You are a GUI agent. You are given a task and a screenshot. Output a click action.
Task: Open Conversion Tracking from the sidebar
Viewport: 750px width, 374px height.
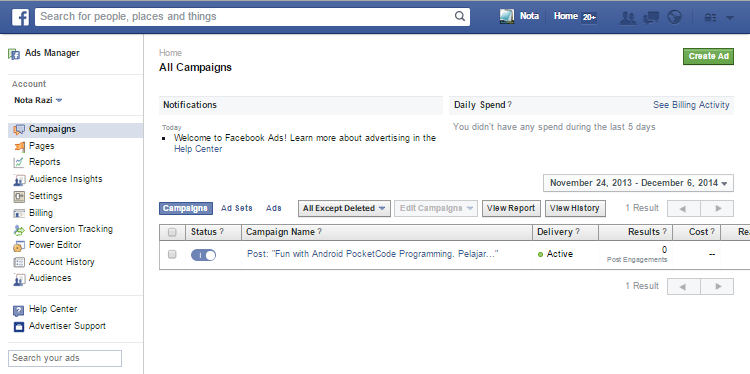[71, 229]
